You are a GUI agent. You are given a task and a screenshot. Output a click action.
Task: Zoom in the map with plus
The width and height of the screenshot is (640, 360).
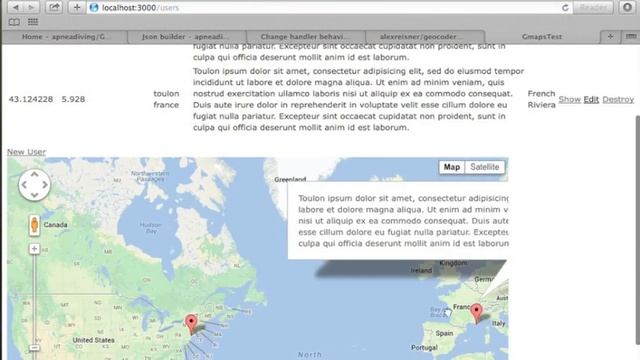click(34, 249)
